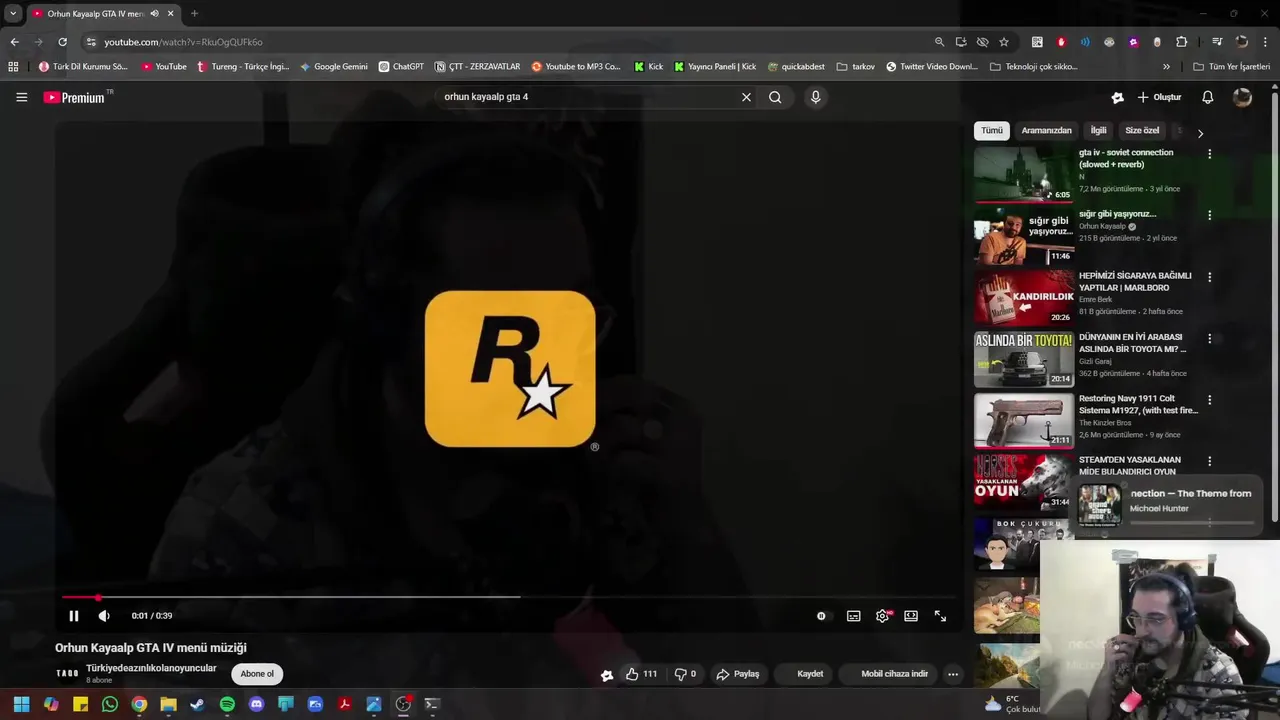Open the Tüm Yer İşaretleri folder
Image resolution: width=1280 pixels, height=720 pixels.
tap(1231, 67)
